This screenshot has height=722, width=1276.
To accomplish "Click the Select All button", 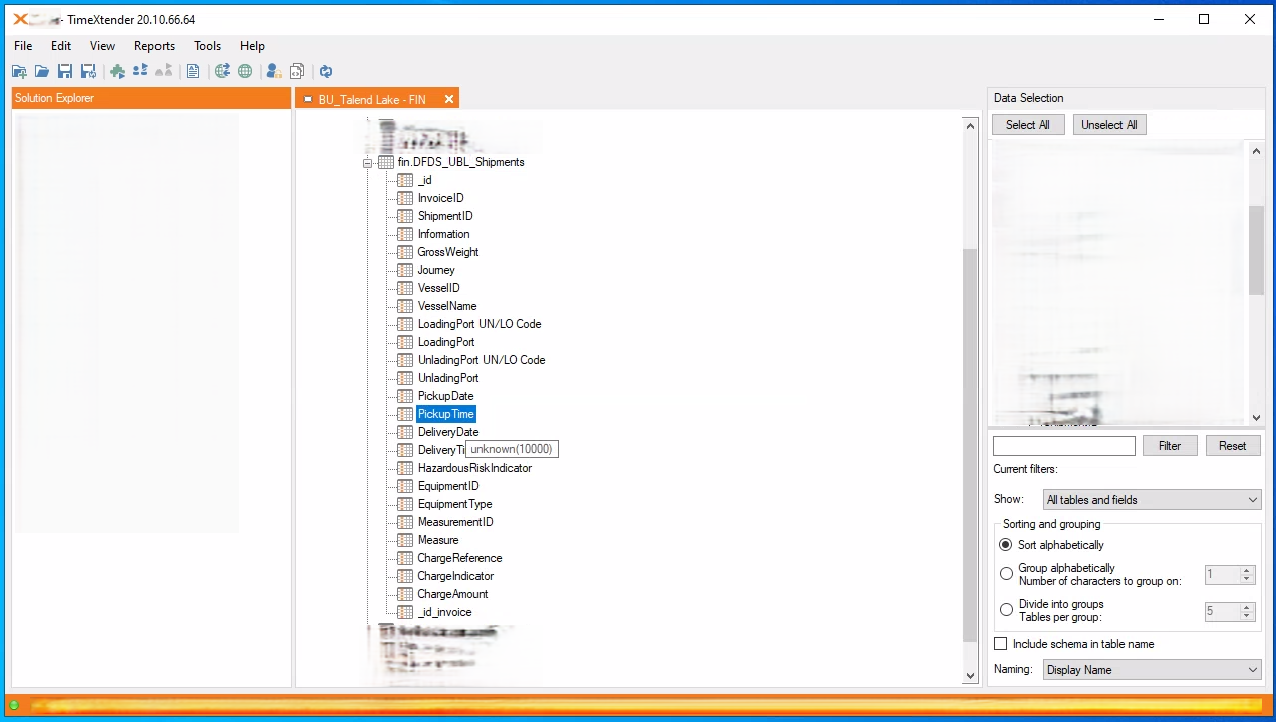I will (1028, 125).
